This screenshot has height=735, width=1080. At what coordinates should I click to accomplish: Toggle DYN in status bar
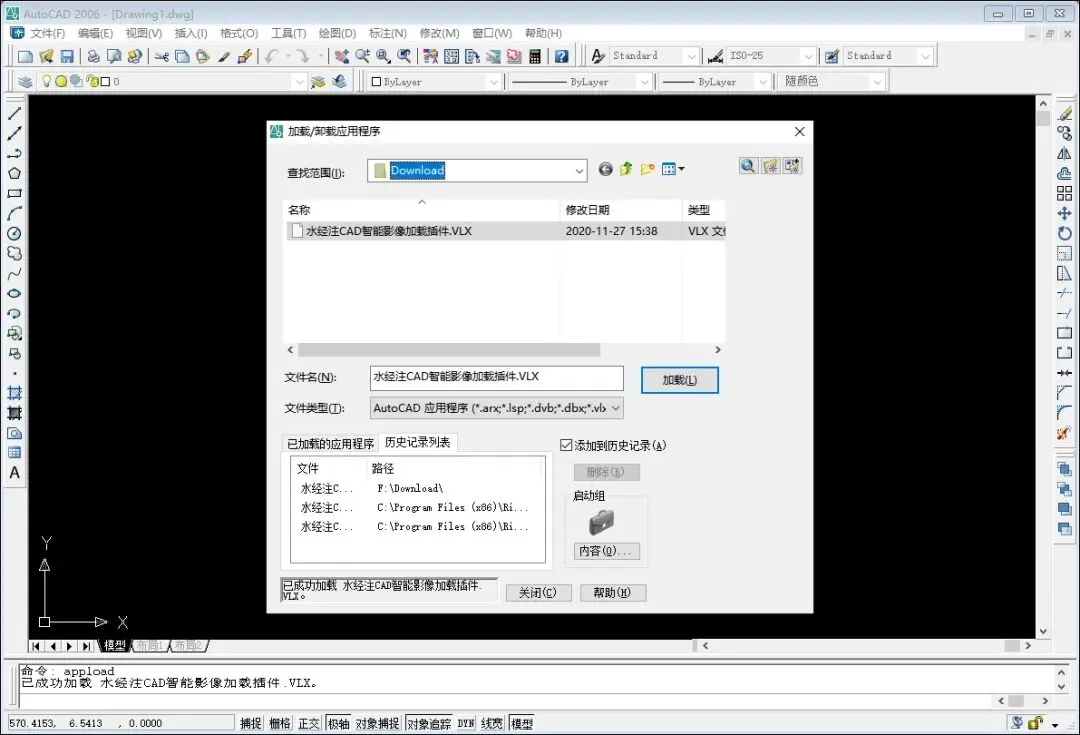pyautogui.click(x=466, y=723)
